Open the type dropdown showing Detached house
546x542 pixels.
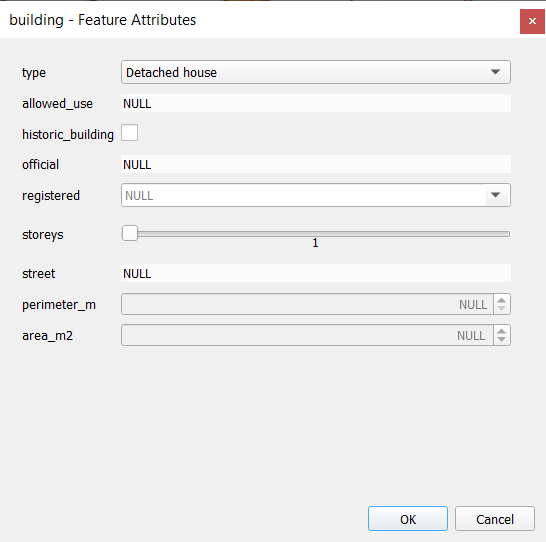pos(315,72)
